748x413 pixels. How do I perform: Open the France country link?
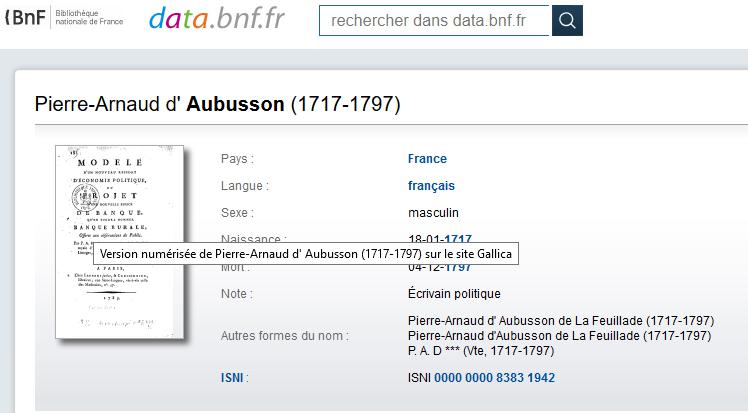427,159
